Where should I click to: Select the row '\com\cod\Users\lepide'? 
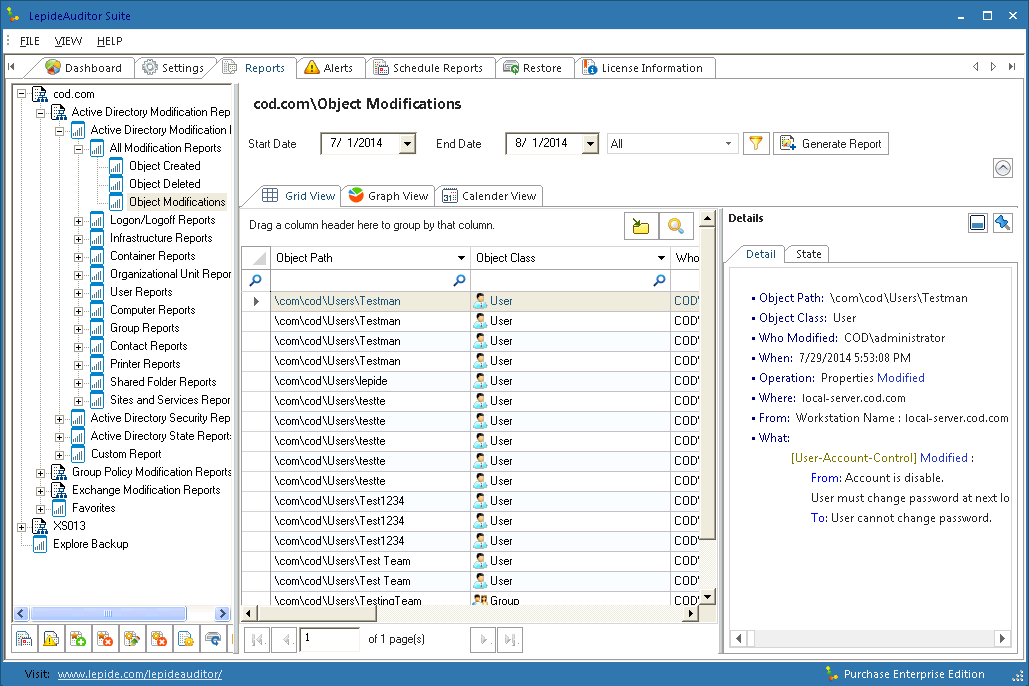click(470, 381)
